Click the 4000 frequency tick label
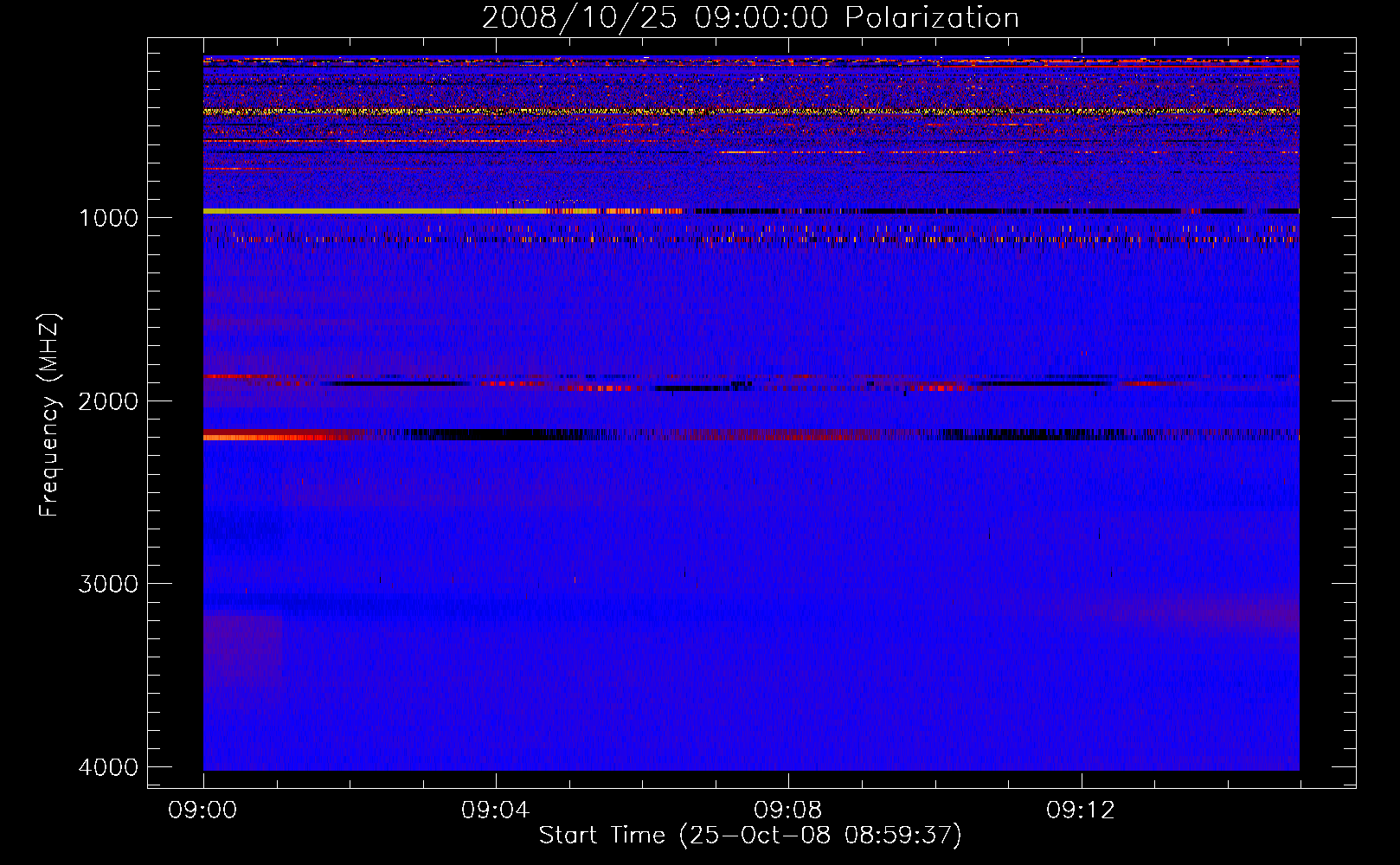 pos(108,767)
